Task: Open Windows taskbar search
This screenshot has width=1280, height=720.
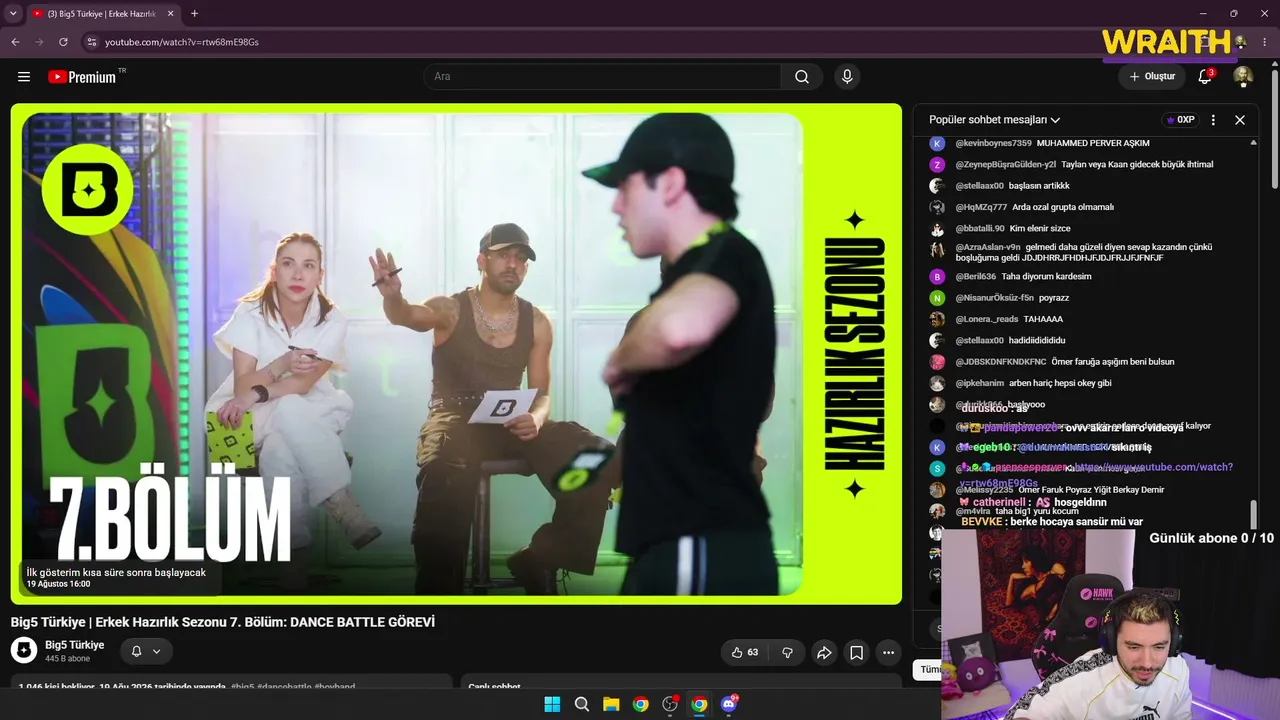Action: coord(582,704)
